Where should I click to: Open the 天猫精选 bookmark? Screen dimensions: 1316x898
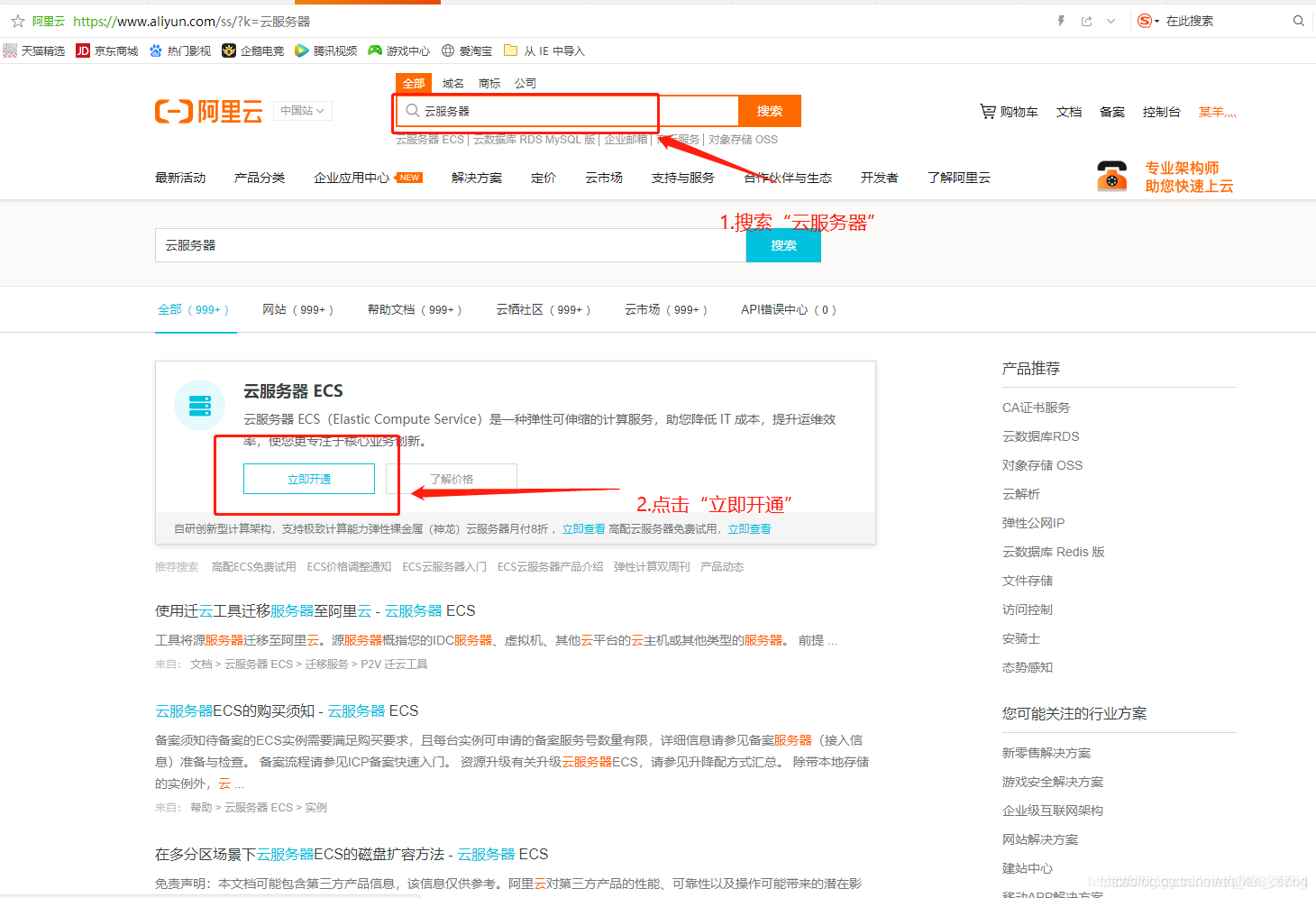pyautogui.click(x=34, y=51)
